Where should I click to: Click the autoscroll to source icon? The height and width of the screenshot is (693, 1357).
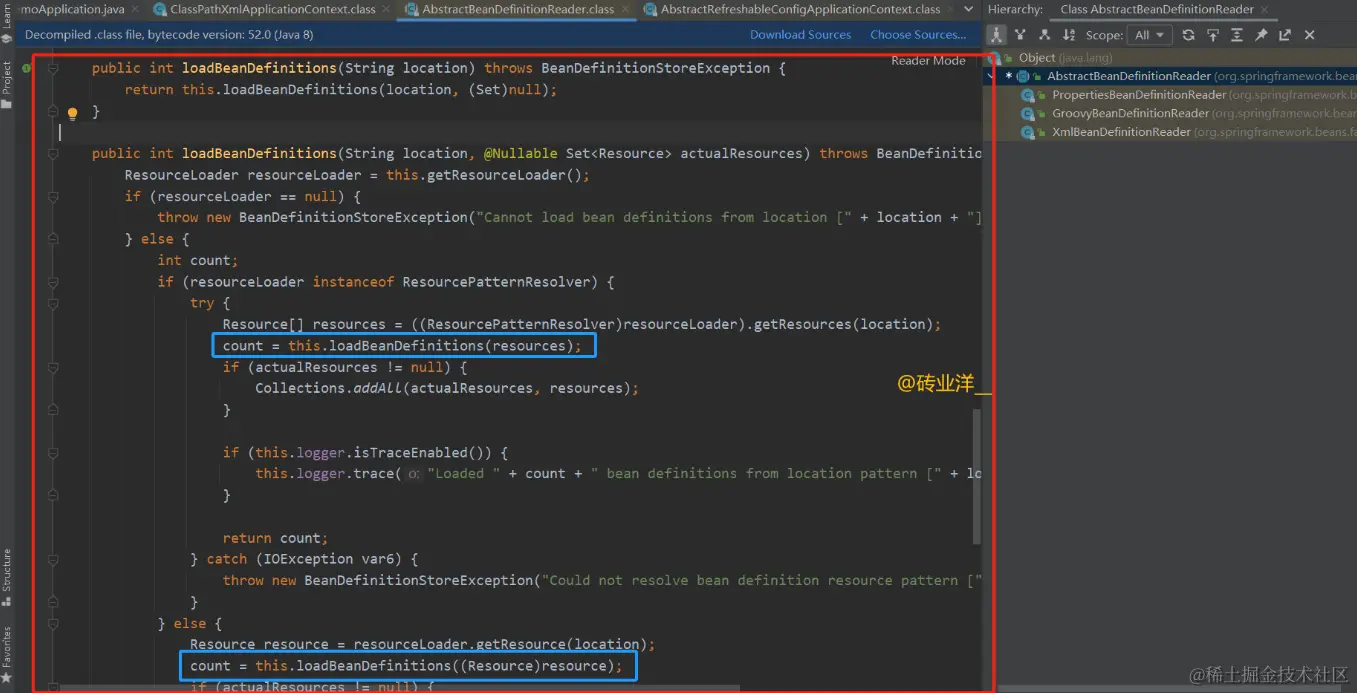(x=1213, y=35)
